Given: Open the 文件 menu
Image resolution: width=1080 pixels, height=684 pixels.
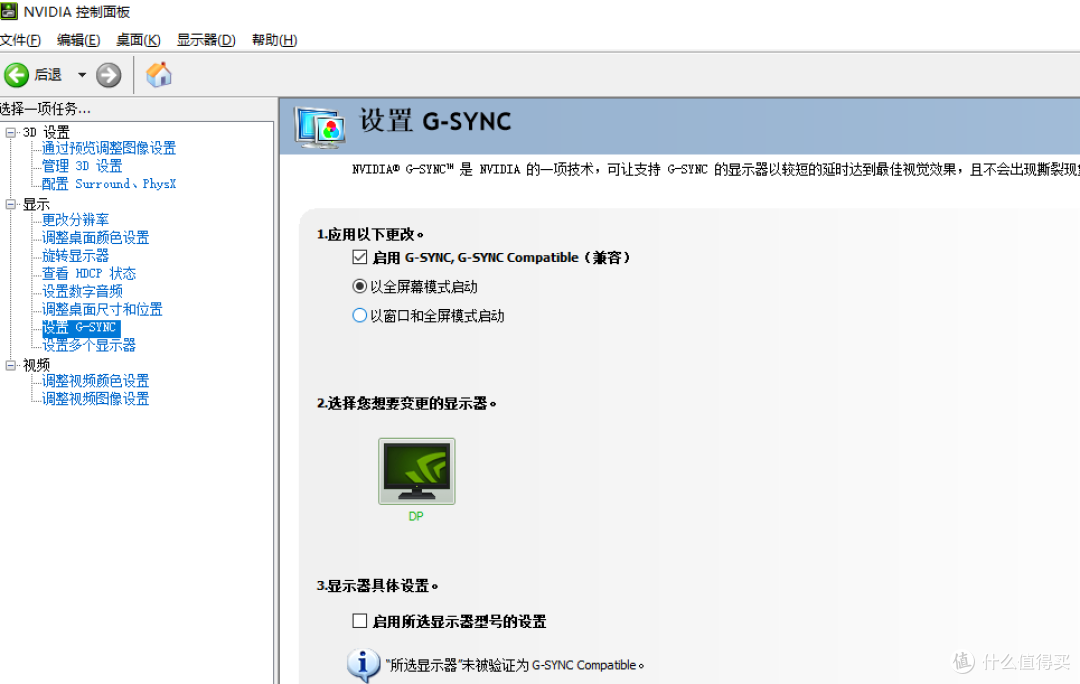Looking at the screenshot, I should [21, 40].
